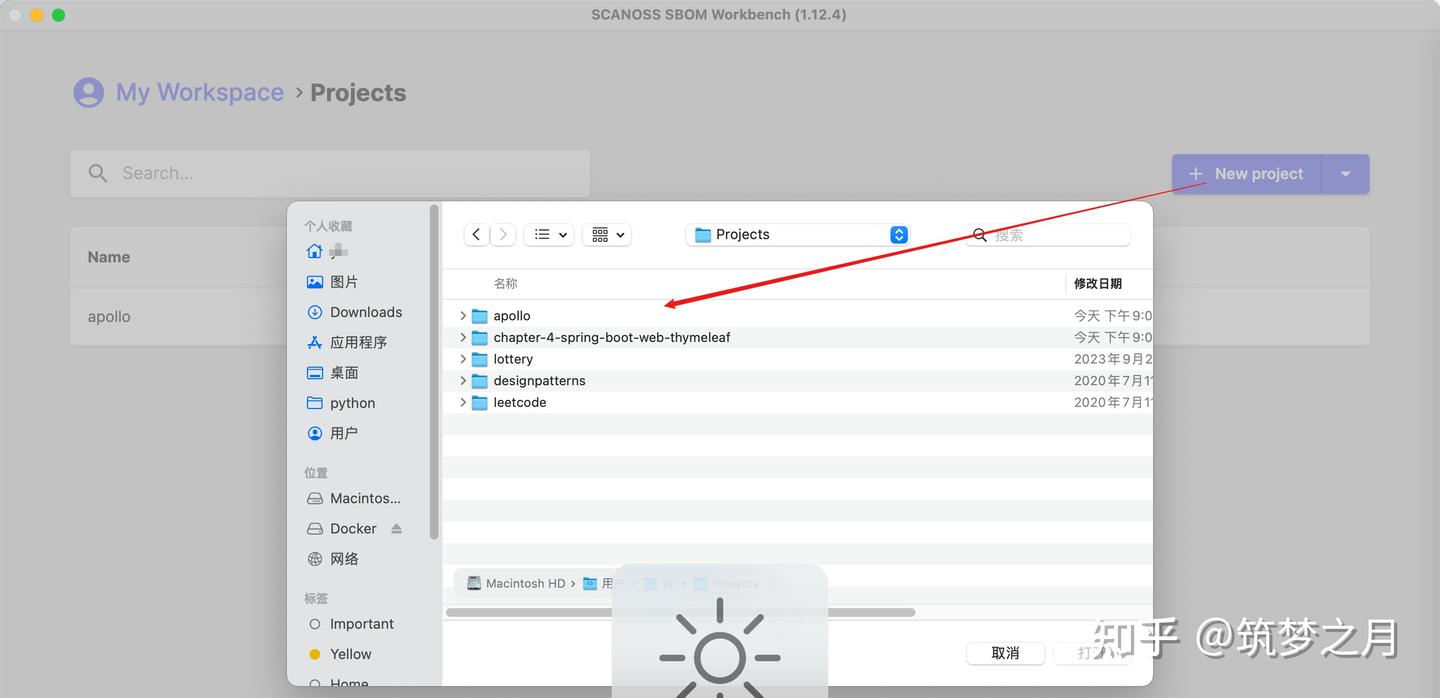Open the Downloads folder in the sidebar

click(366, 311)
